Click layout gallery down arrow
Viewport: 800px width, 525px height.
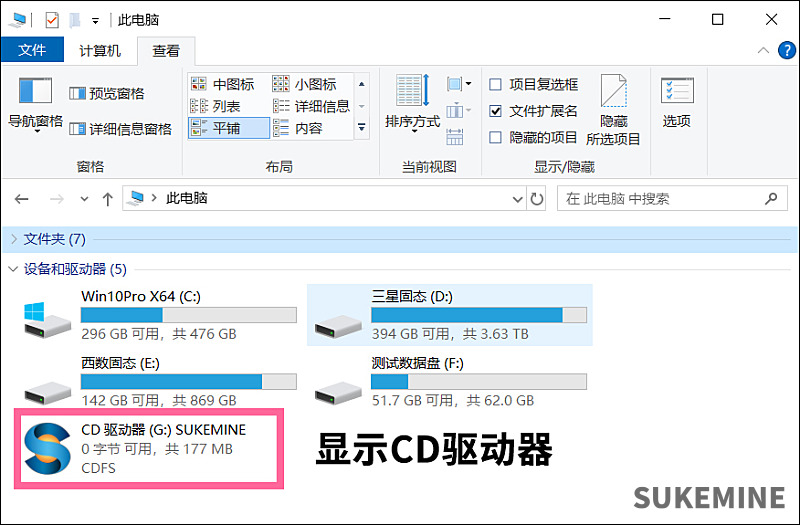tap(362, 106)
